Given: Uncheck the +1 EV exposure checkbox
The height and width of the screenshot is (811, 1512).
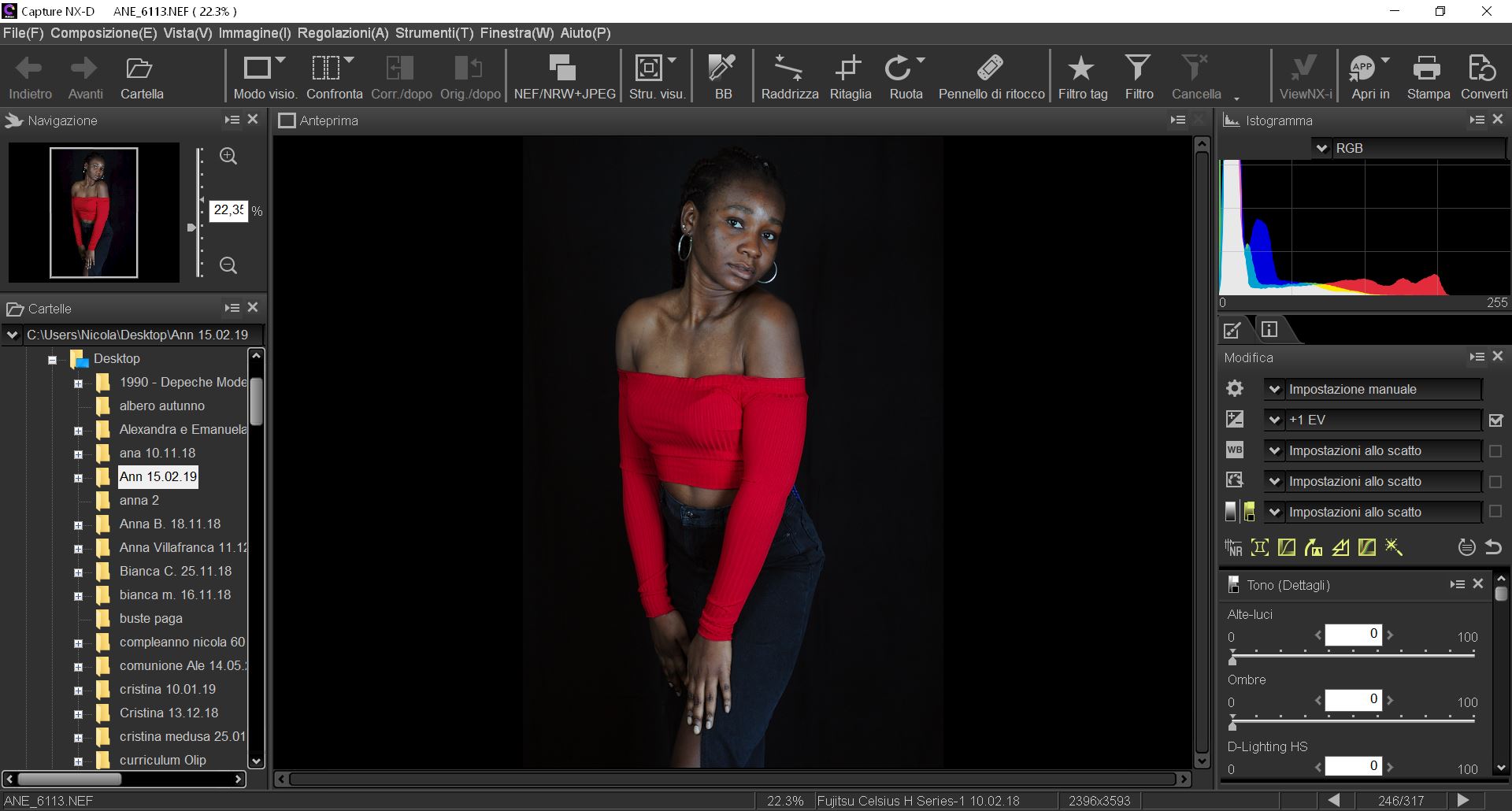Looking at the screenshot, I should point(1496,420).
